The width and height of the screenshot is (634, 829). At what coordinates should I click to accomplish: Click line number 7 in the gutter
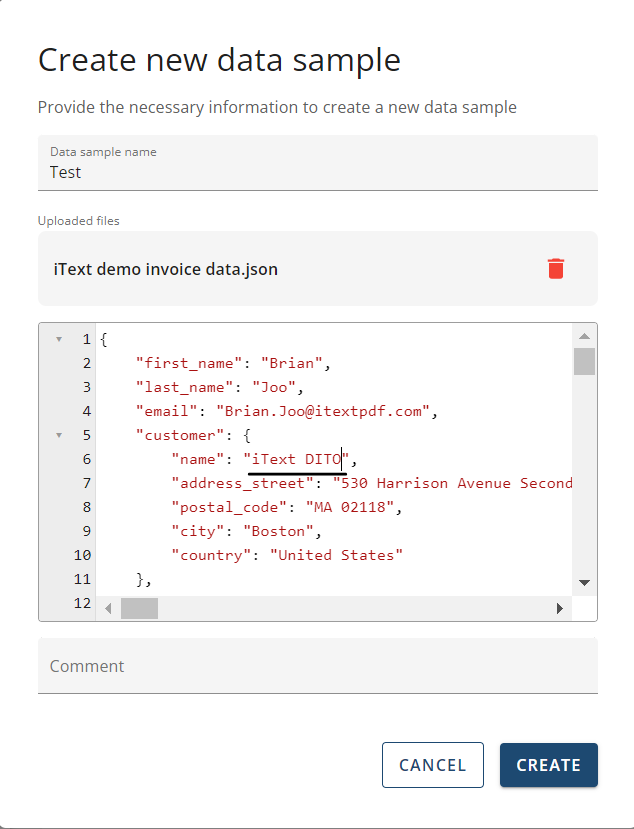(86, 483)
